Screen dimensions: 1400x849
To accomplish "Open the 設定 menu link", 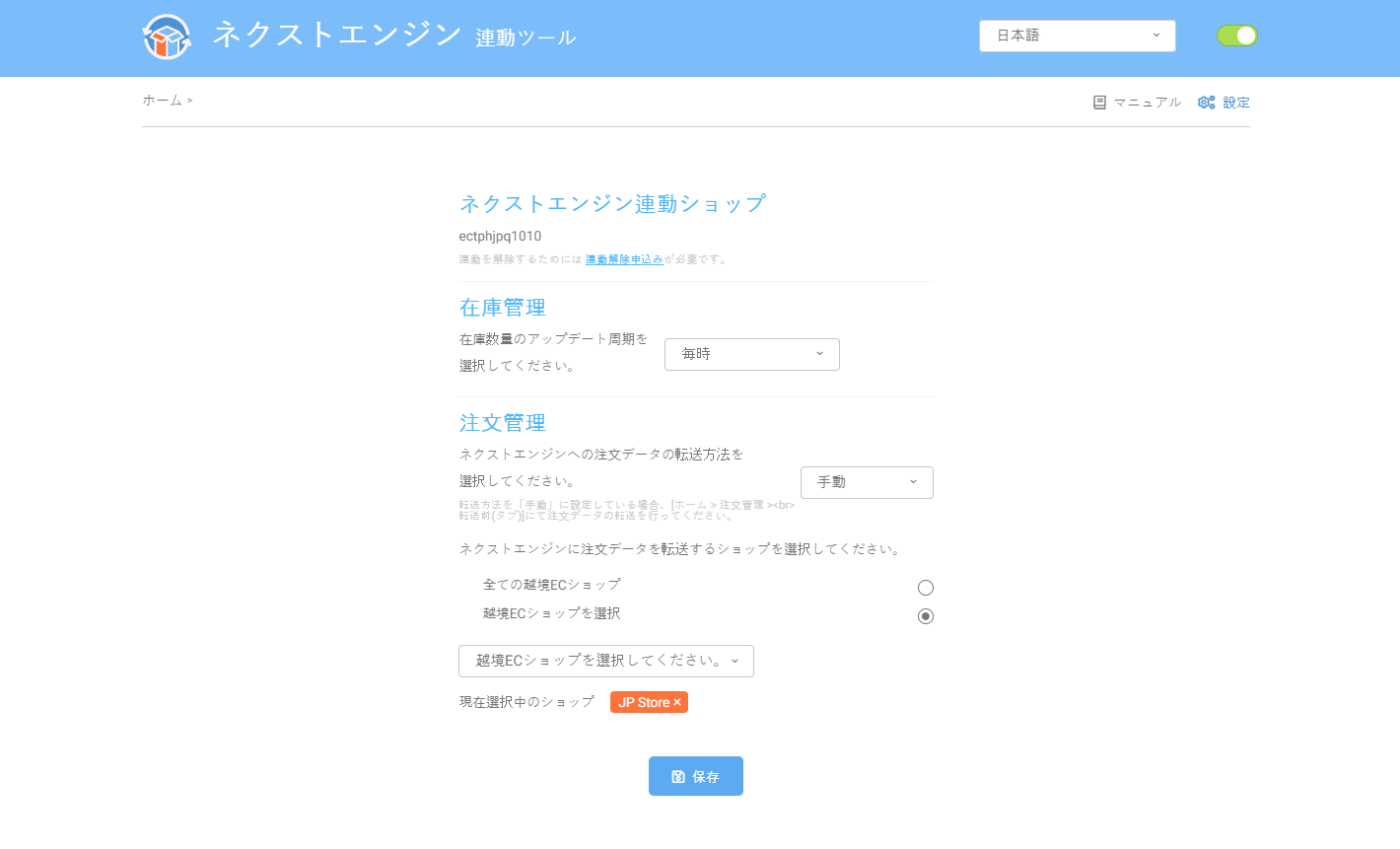I will pos(1236,103).
